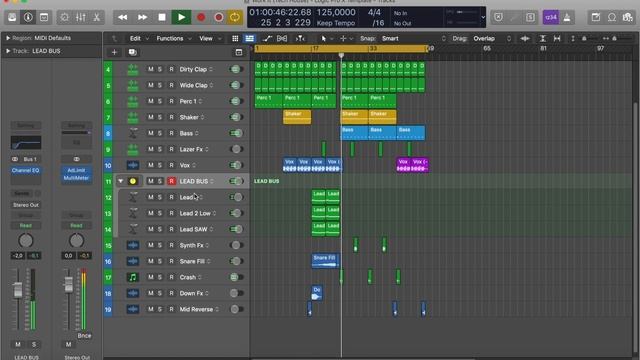The image size is (640, 360).
Task: Open the Edit menu in tracks area
Action: (135, 38)
